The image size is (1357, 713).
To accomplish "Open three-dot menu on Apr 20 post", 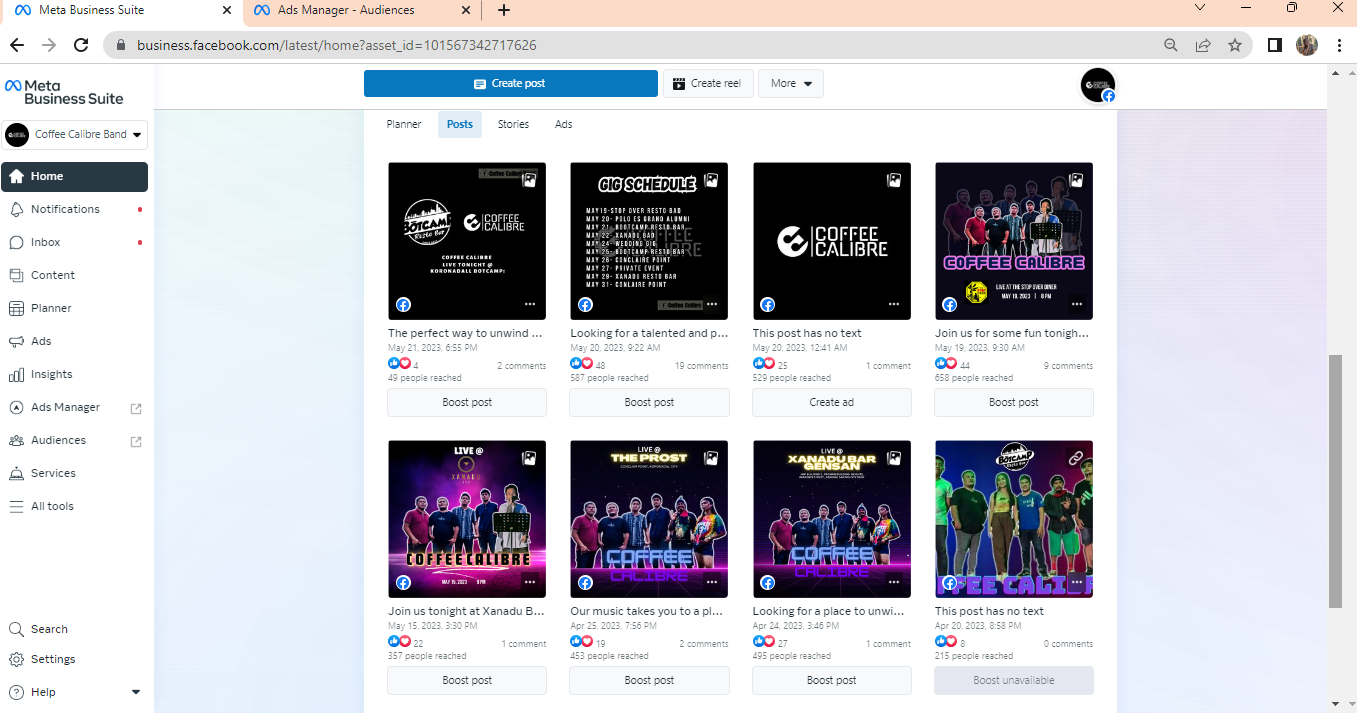I will (x=1077, y=582).
